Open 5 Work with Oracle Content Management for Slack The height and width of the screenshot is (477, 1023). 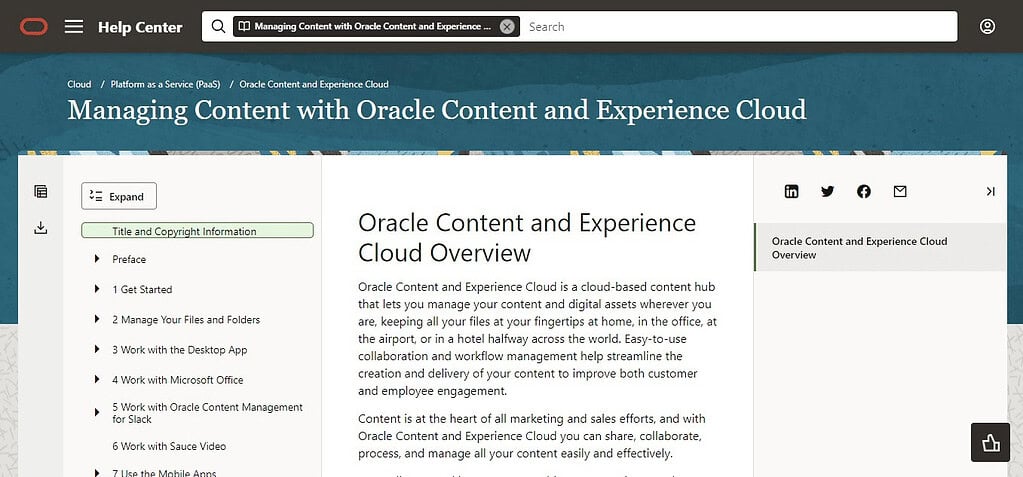[207, 413]
